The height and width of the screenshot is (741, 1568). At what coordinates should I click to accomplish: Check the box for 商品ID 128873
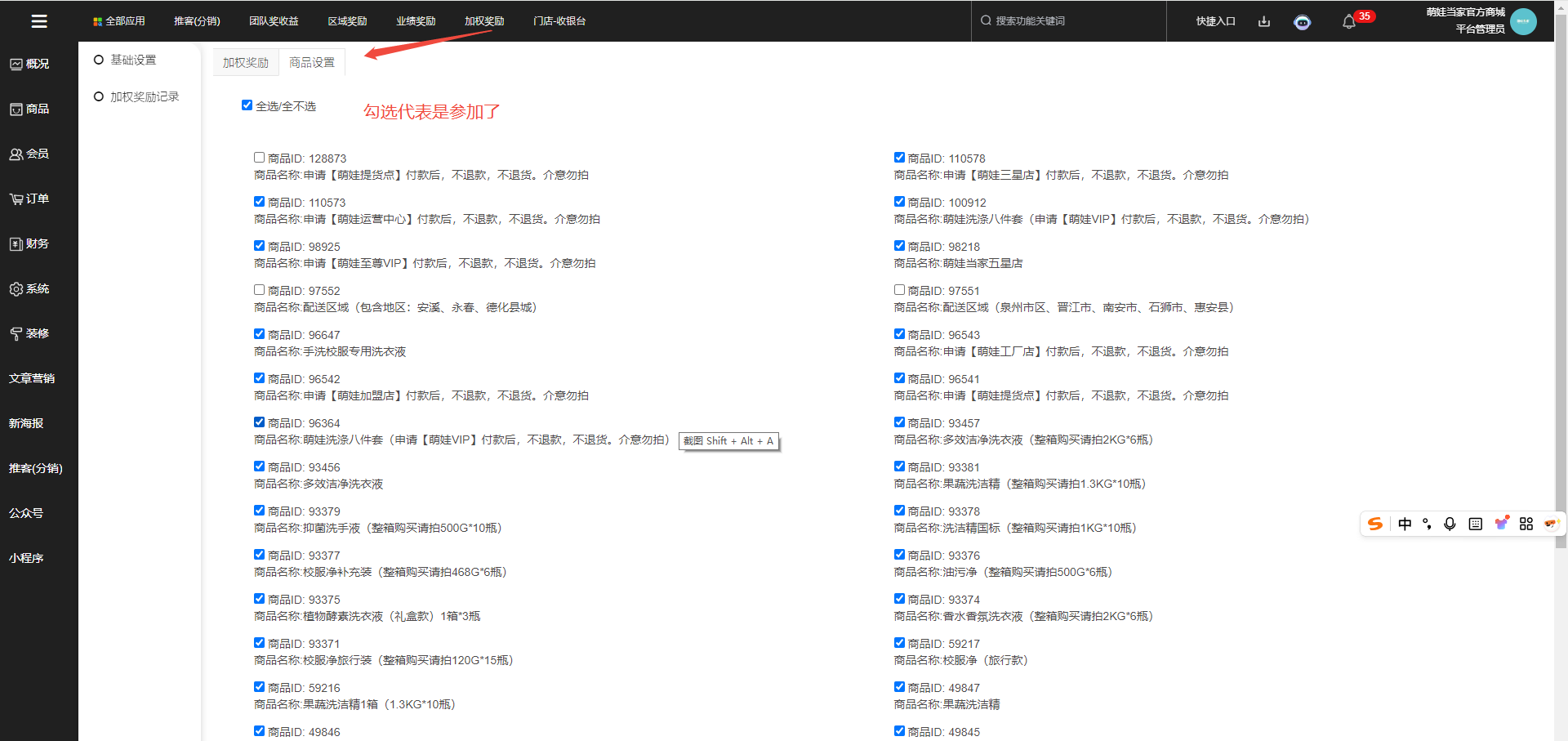[x=259, y=158]
